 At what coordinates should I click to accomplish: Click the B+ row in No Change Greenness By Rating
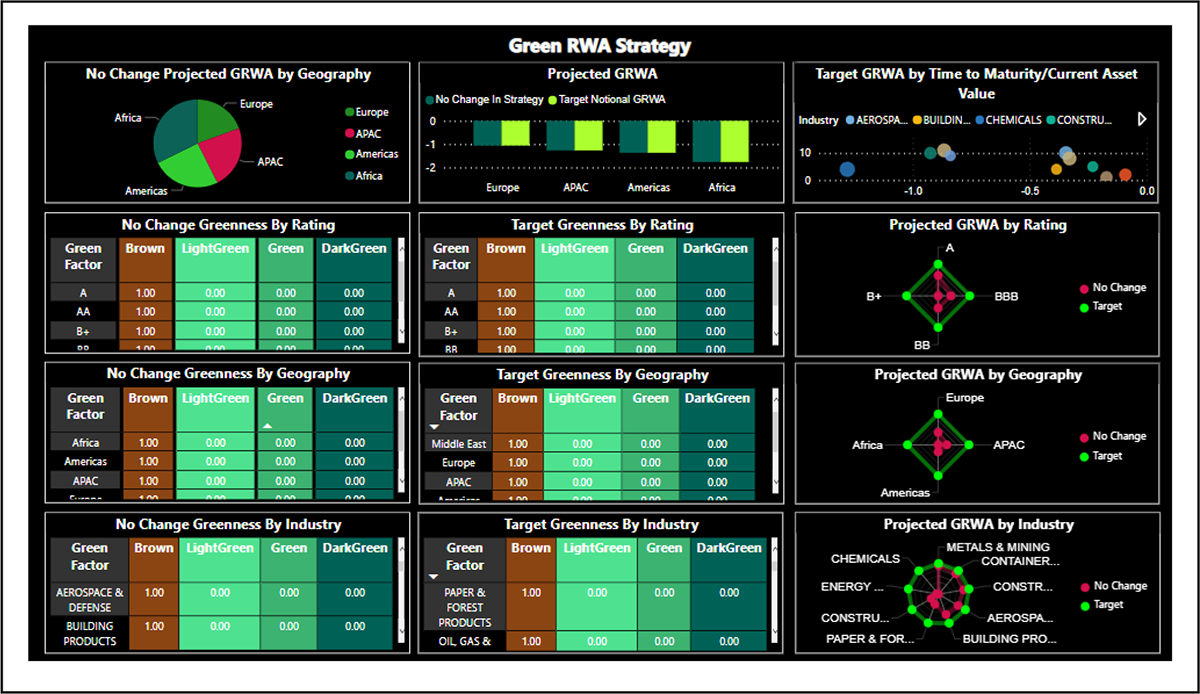221,331
